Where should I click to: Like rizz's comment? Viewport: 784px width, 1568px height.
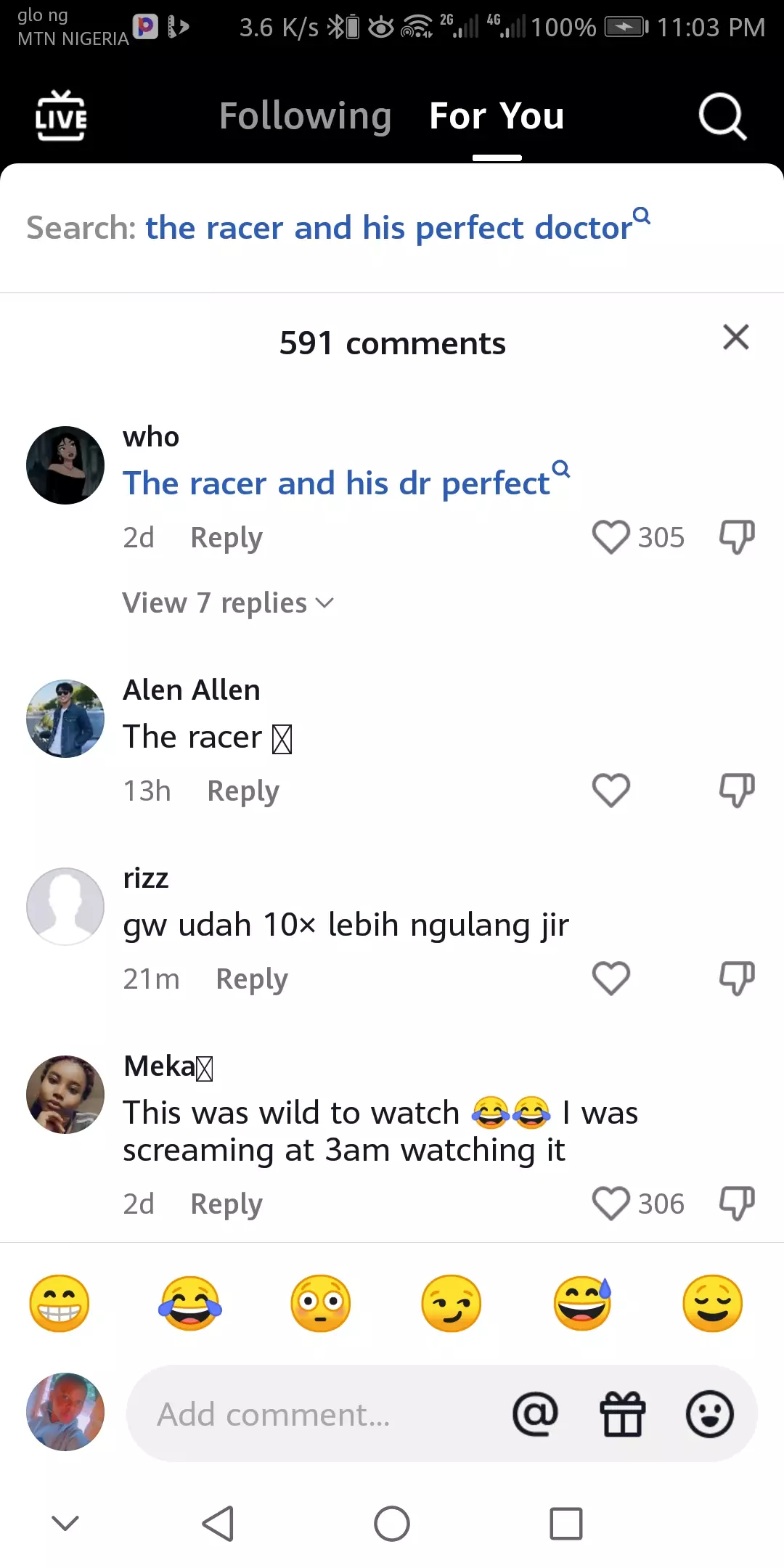[x=611, y=978]
